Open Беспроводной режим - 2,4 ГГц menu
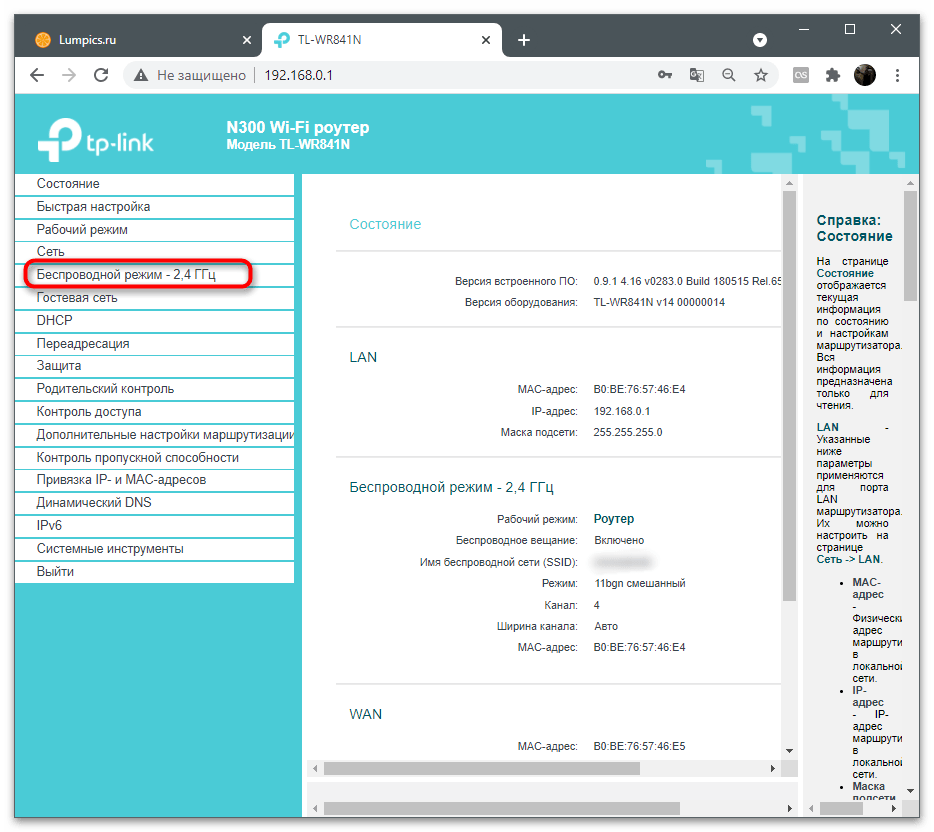The width and height of the screenshot is (934, 832). [154, 275]
